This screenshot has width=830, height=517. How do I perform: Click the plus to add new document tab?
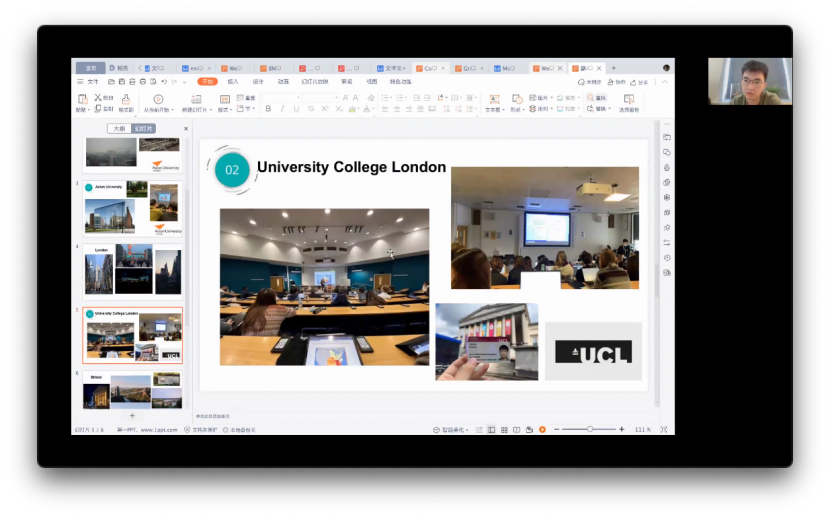point(614,68)
